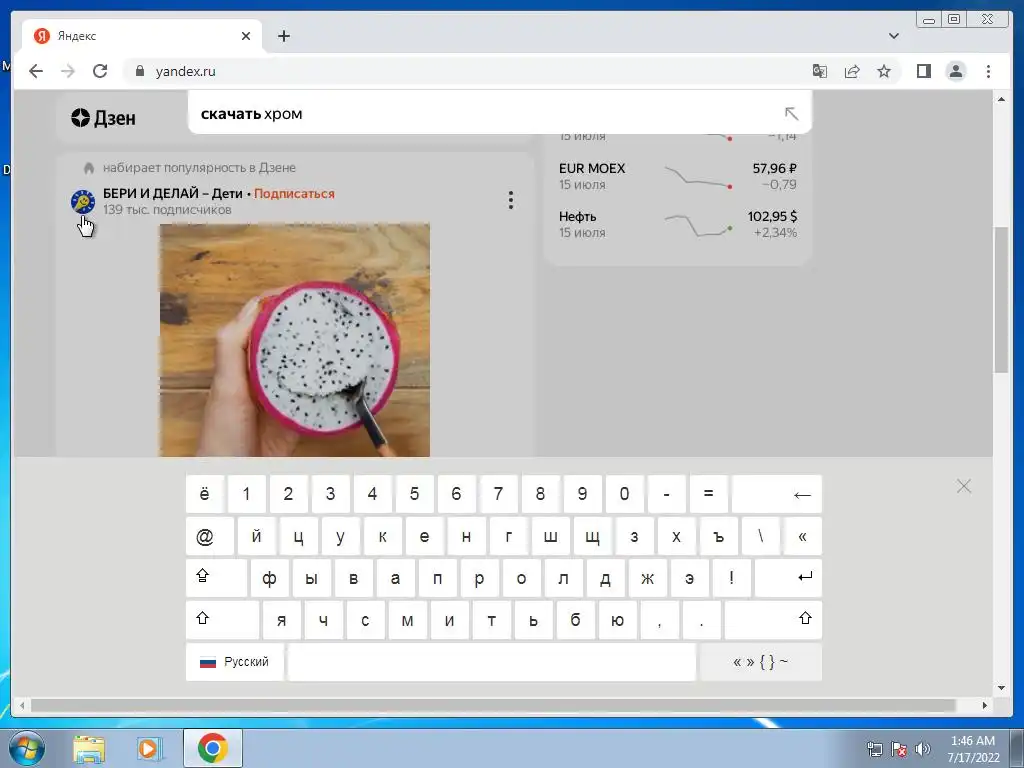Click the Дзен logo
Image resolution: width=1024 pixels, height=768 pixels.
(103, 118)
